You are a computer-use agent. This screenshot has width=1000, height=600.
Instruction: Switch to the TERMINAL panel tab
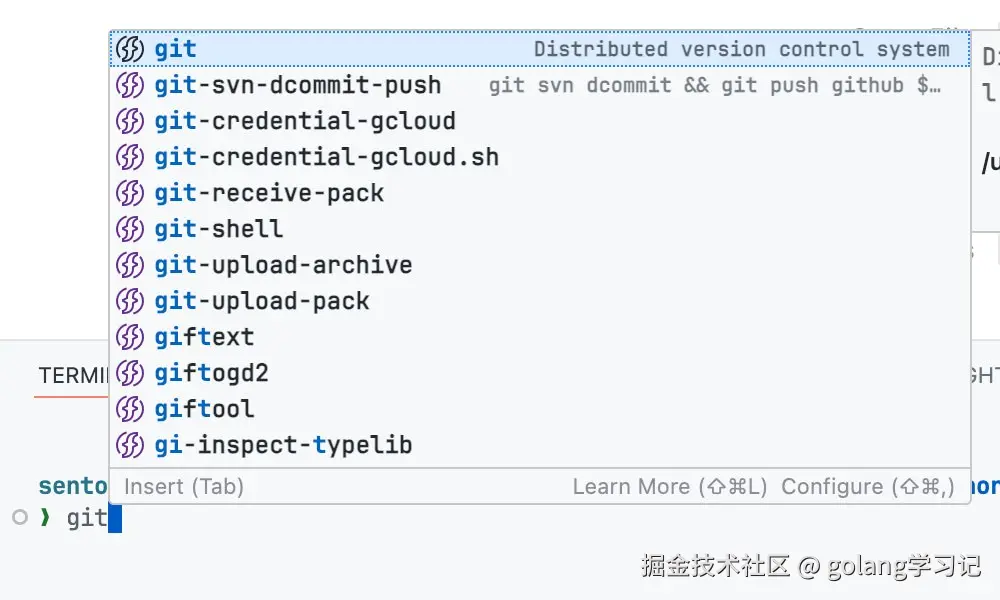point(72,375)
